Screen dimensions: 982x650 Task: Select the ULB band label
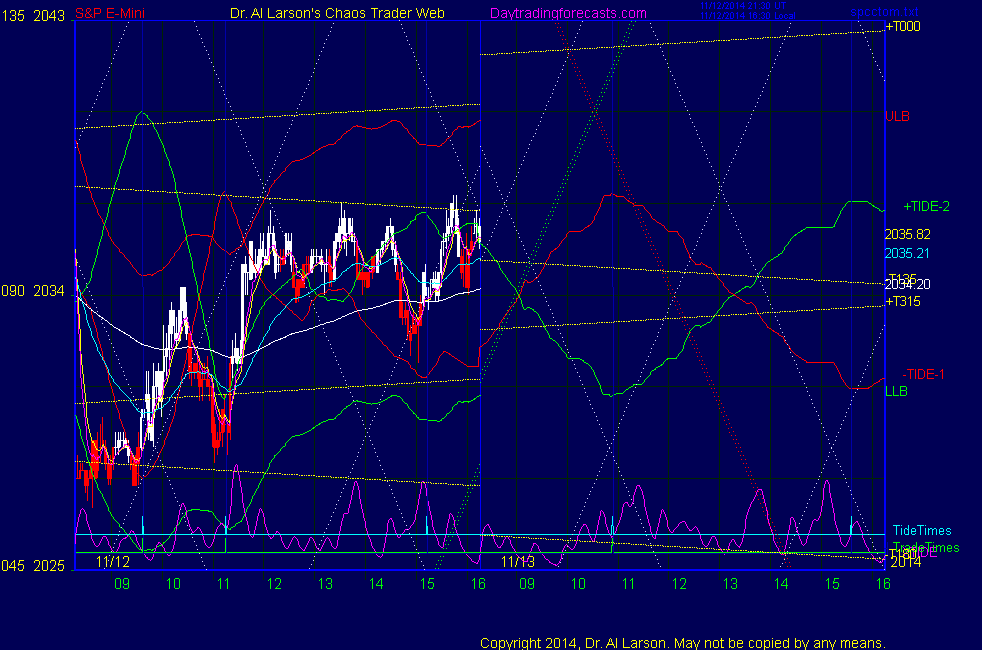(x=897, y=116)
